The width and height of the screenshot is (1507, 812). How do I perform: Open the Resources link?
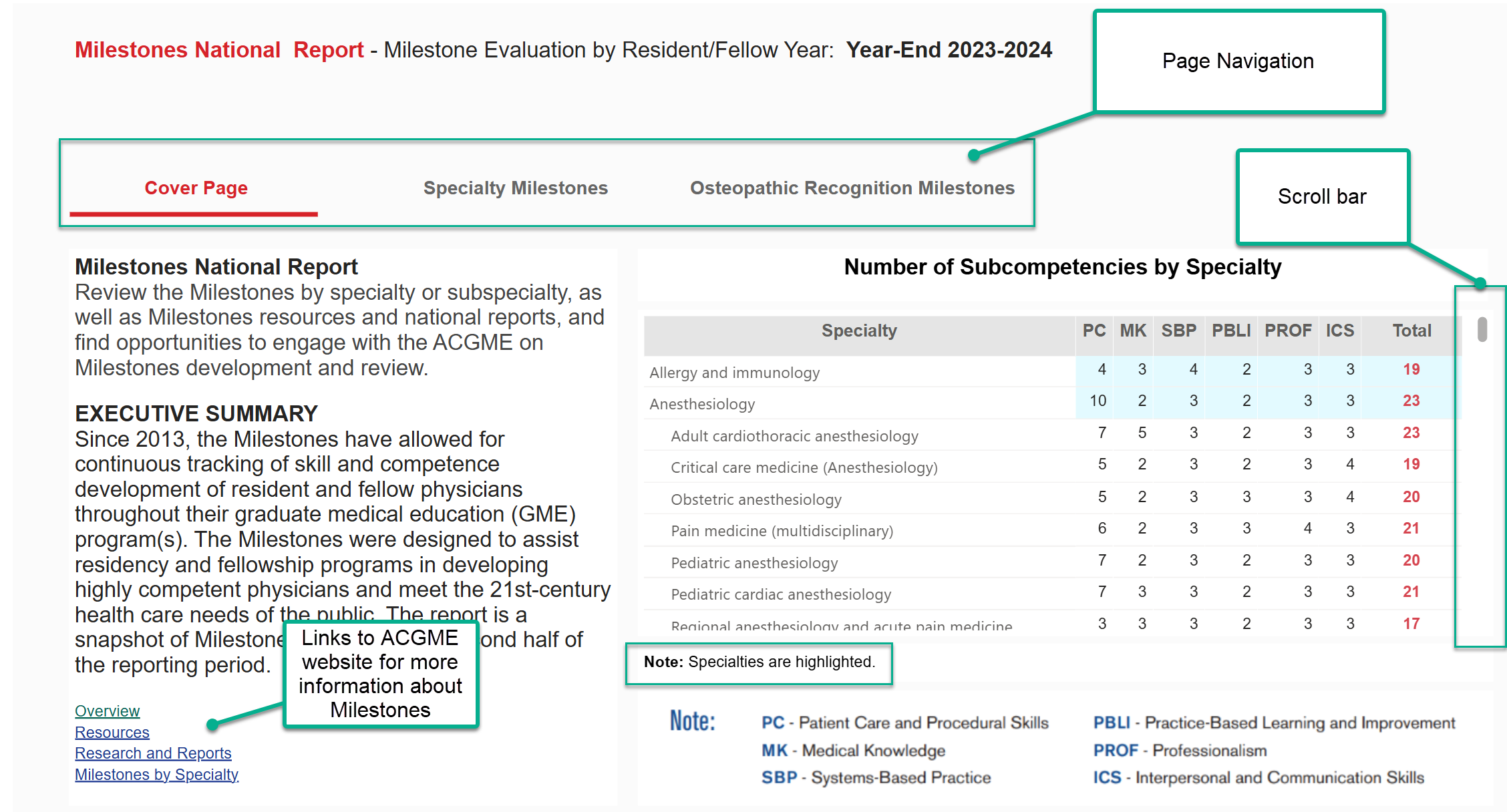(x=112, y=733)
